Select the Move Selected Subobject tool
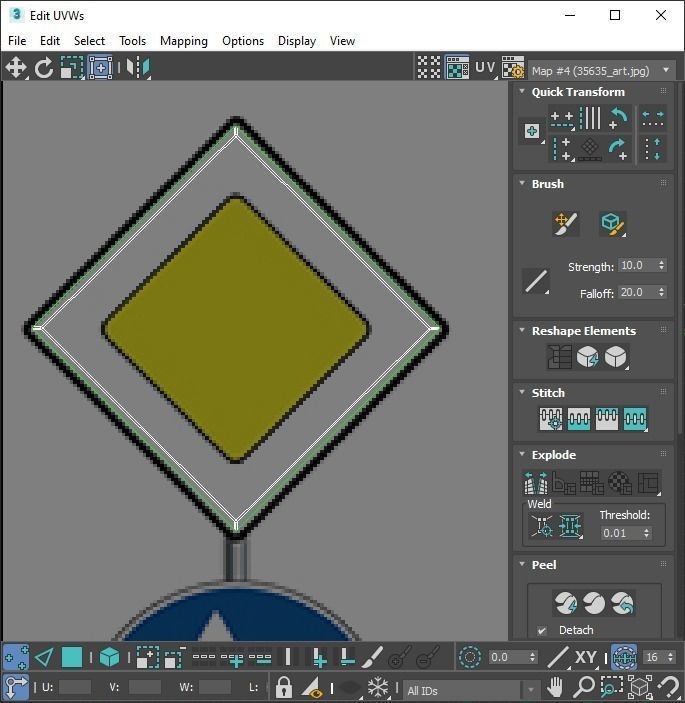685x703 pixels. click(16, 68)
